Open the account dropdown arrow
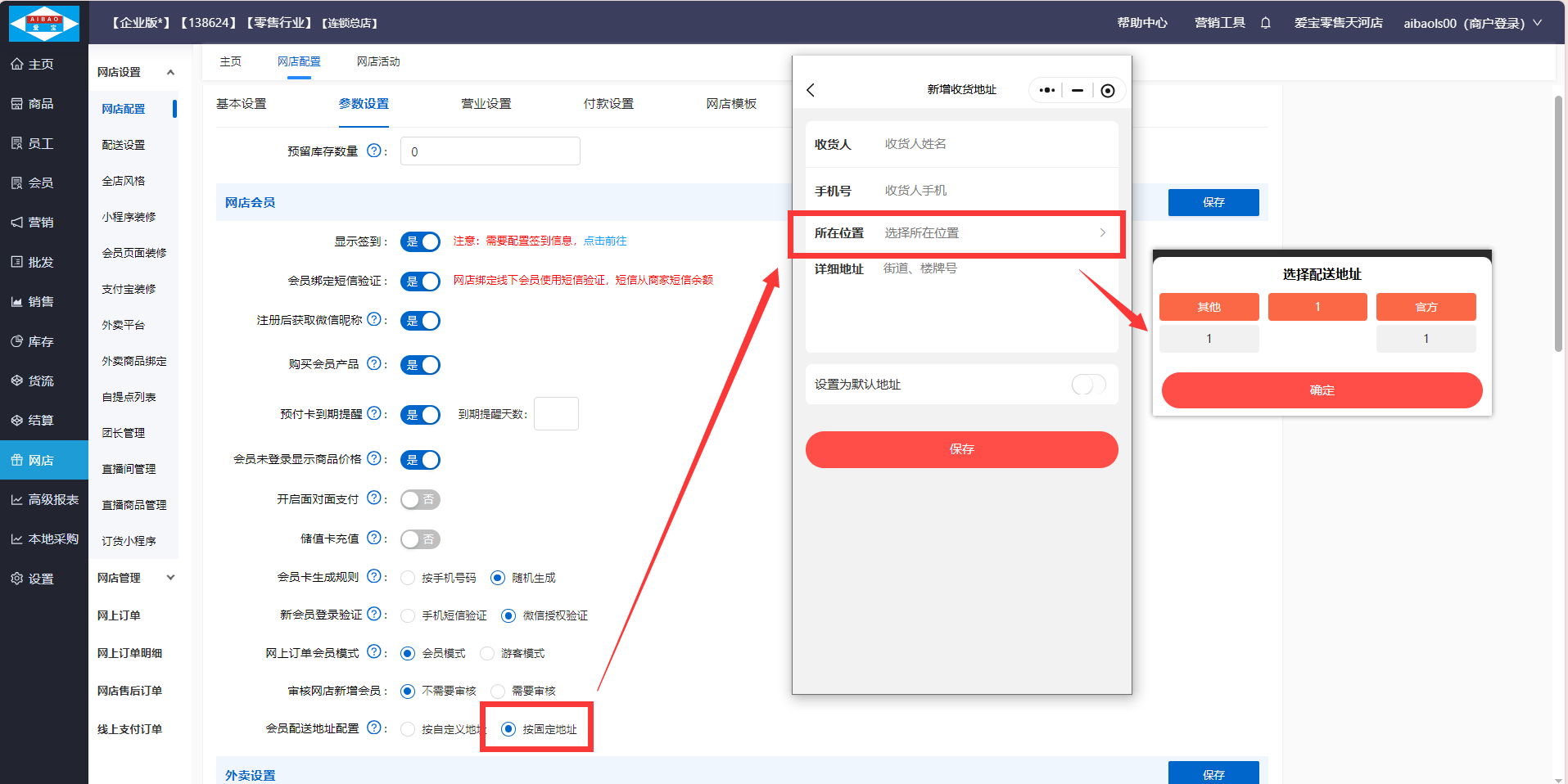 coord(1537,23)
